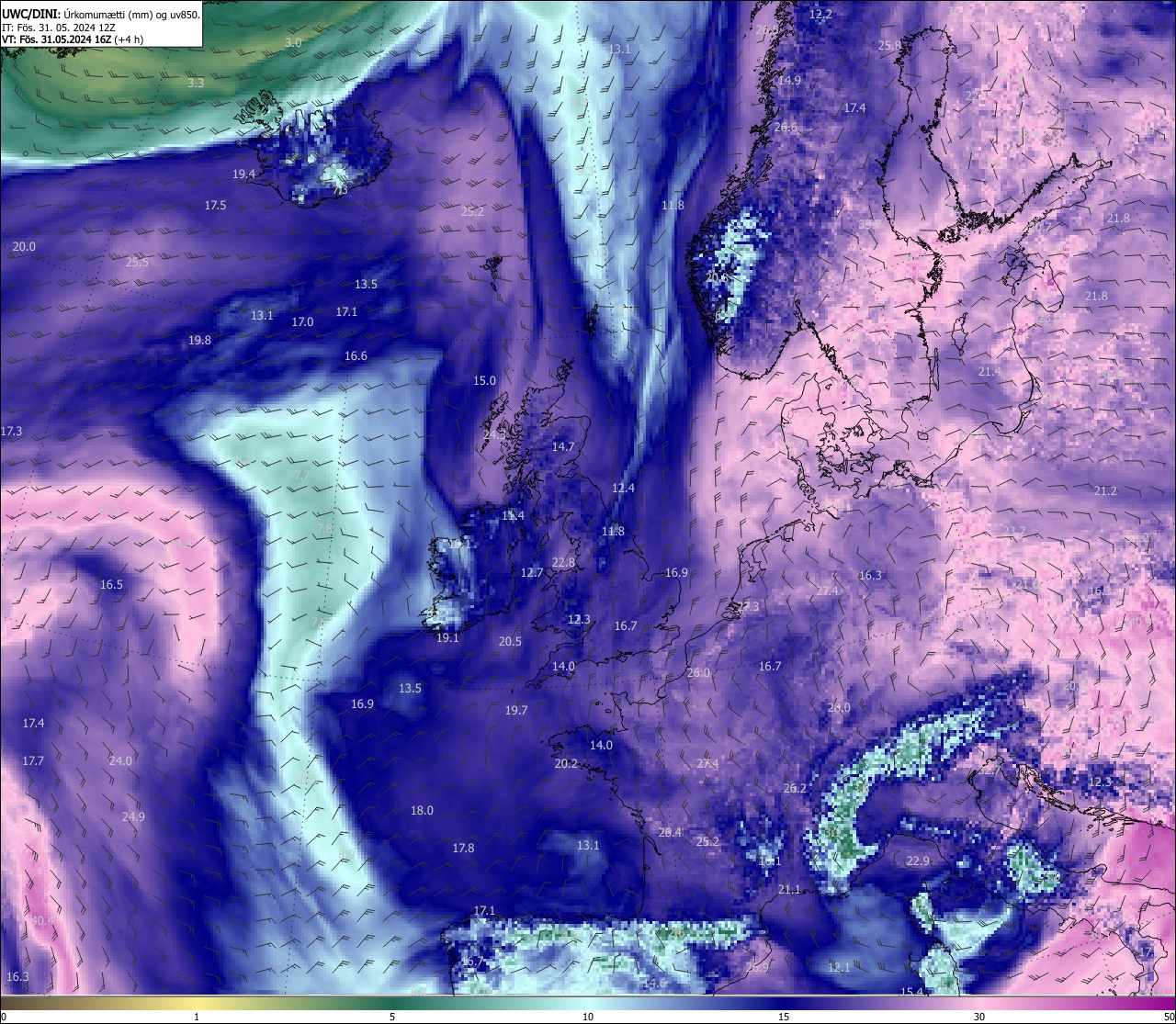
Task: Click the 21.1 value label
Action: click(x=789, y=889)
